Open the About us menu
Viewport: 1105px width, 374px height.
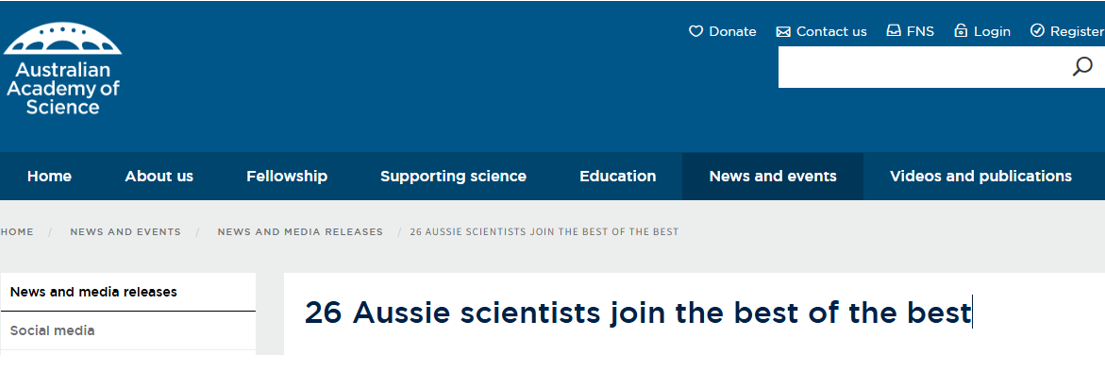coord(159,176)
